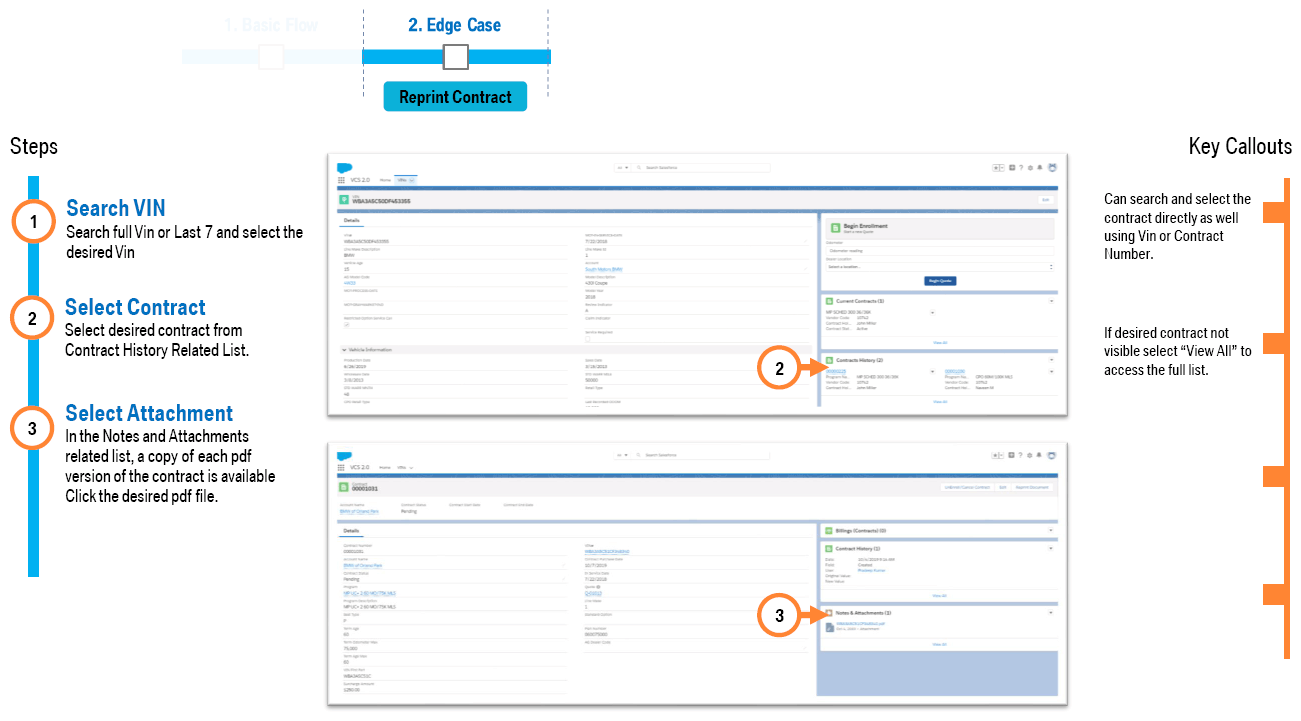The width and height of the screenshot is (1301, 721).
Task: Collapse the Vehicle Information section
Action: (x=343, y=350)
